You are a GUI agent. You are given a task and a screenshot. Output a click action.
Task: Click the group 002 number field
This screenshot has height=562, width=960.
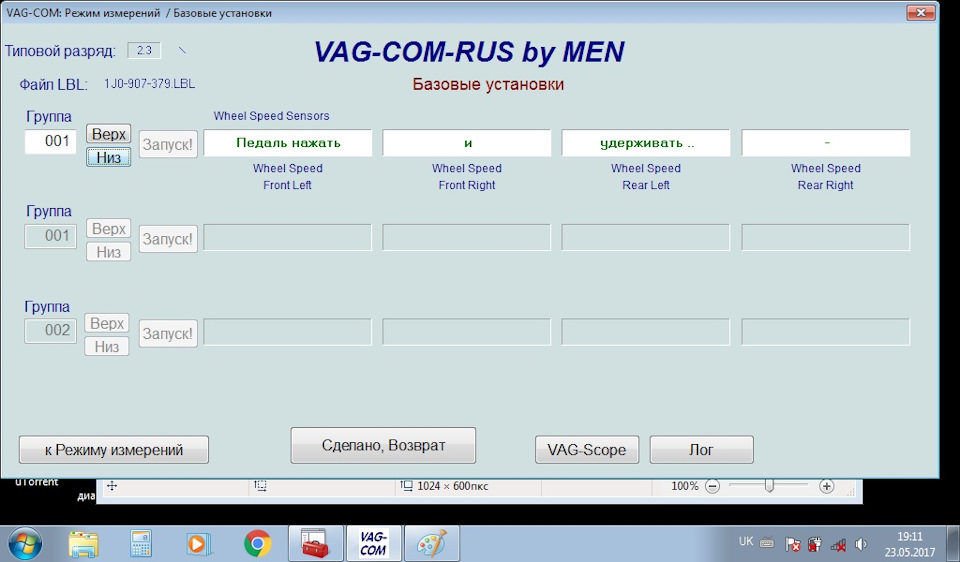point(51,331)
